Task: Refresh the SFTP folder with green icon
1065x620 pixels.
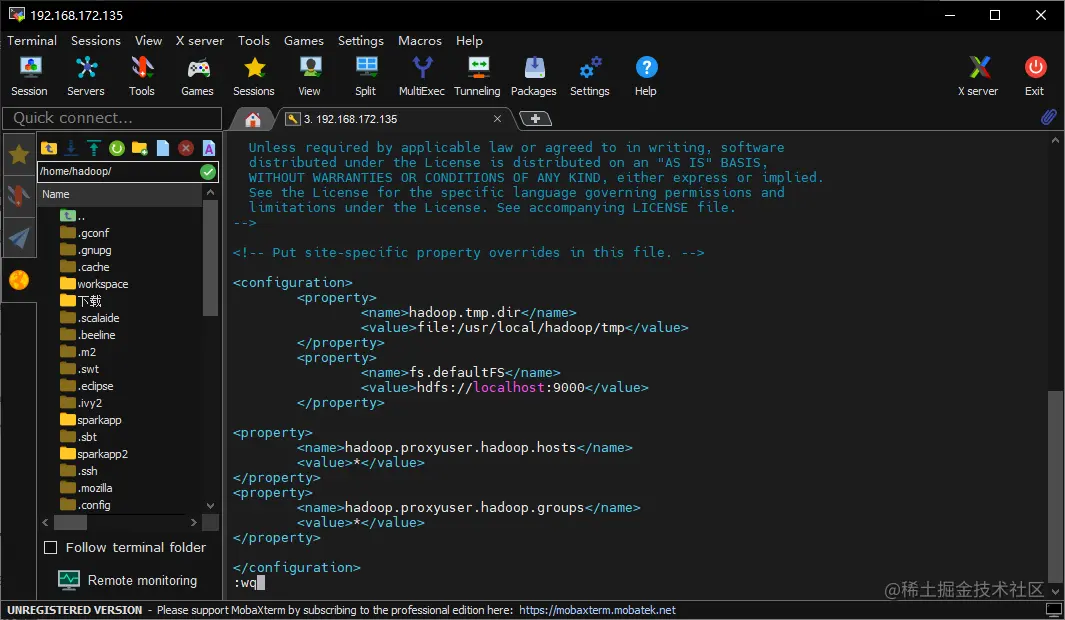Action: [117, 148]
